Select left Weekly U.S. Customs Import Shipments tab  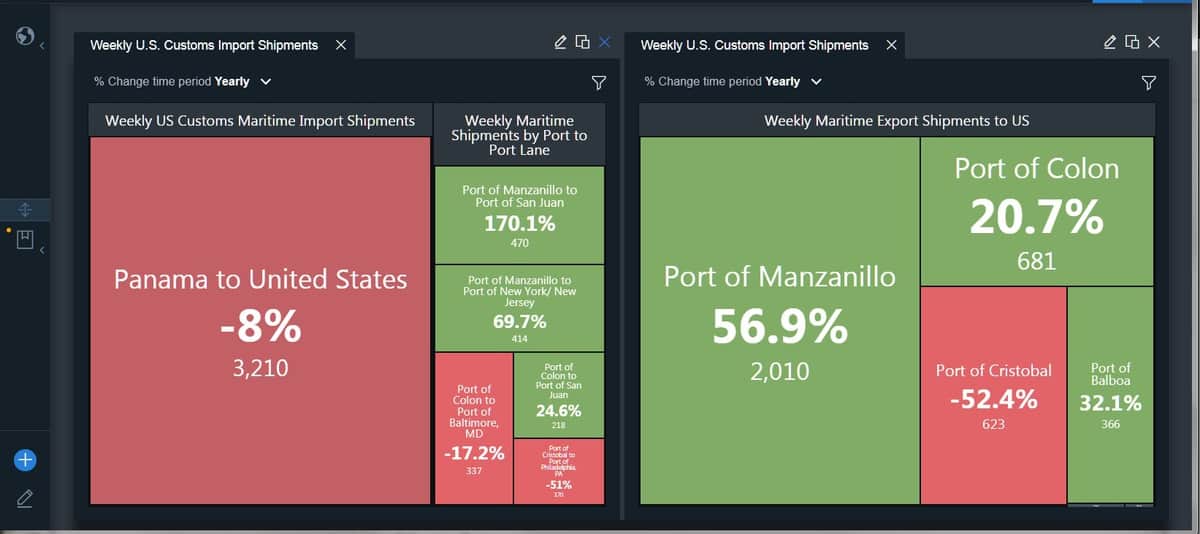point(204,45)
